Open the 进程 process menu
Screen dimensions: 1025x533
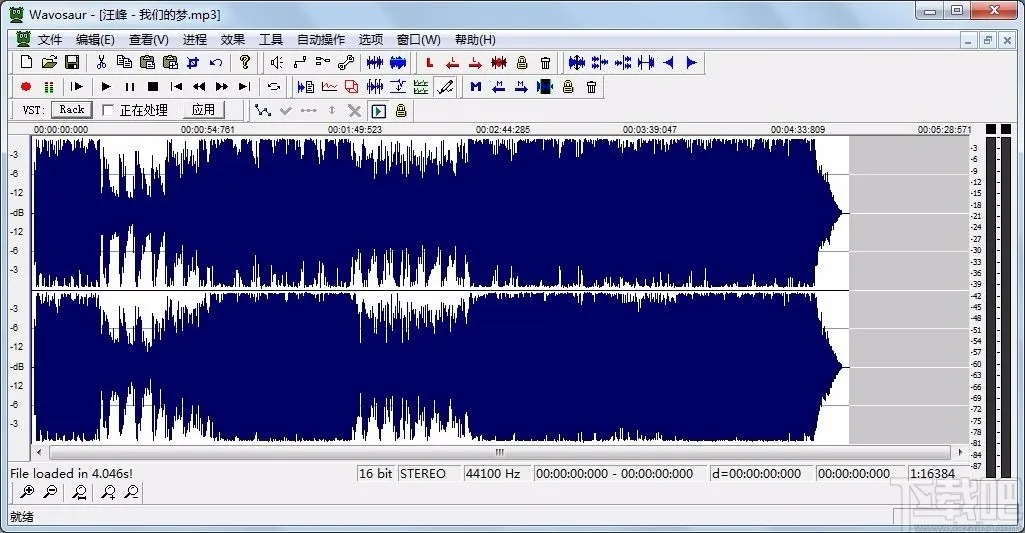pos(195,39)
